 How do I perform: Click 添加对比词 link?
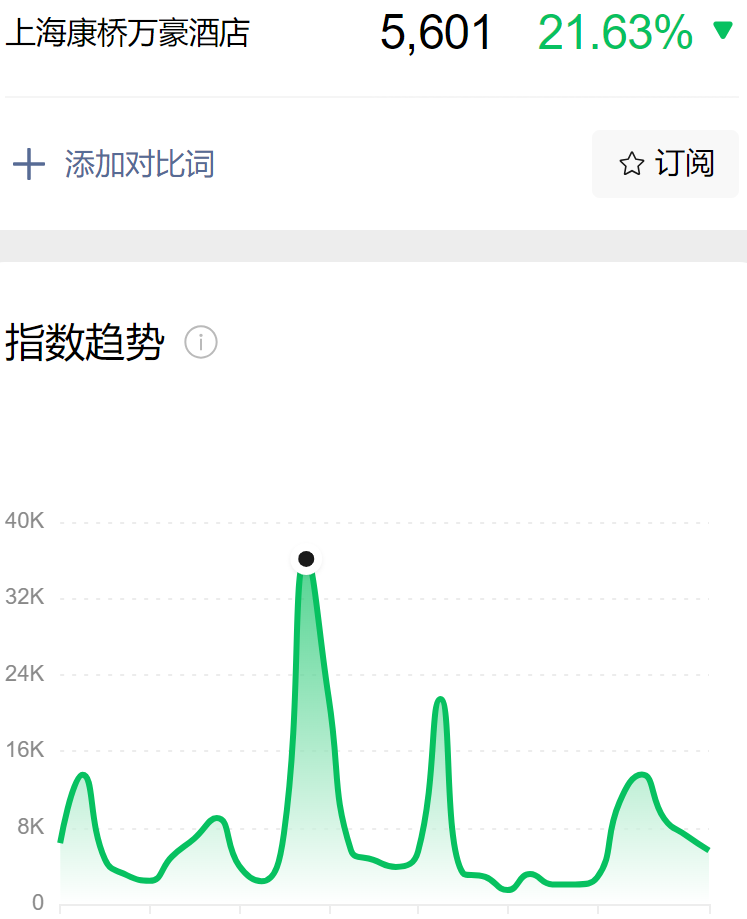pos(139,164)
